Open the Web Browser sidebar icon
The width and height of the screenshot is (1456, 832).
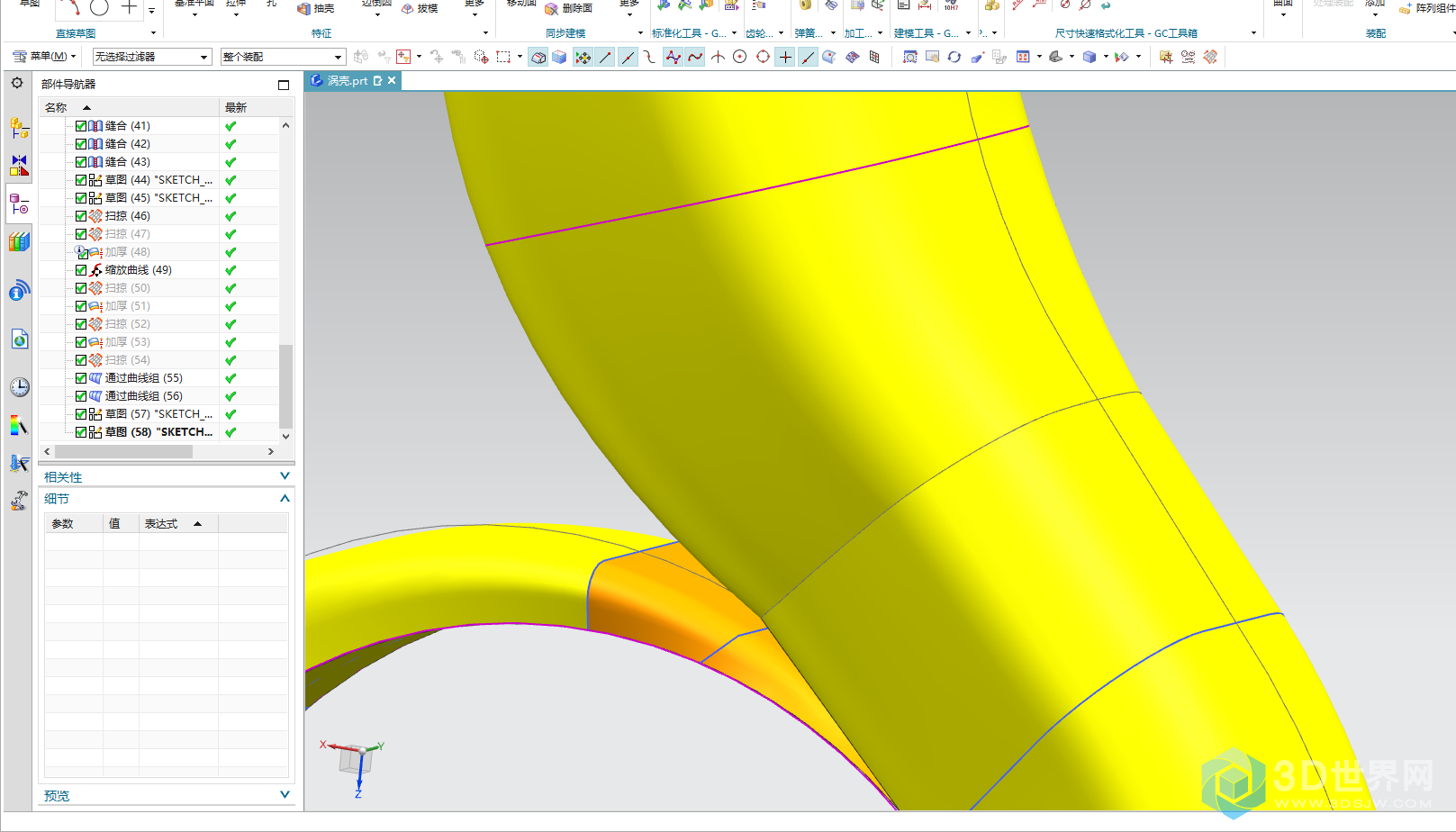20,339
